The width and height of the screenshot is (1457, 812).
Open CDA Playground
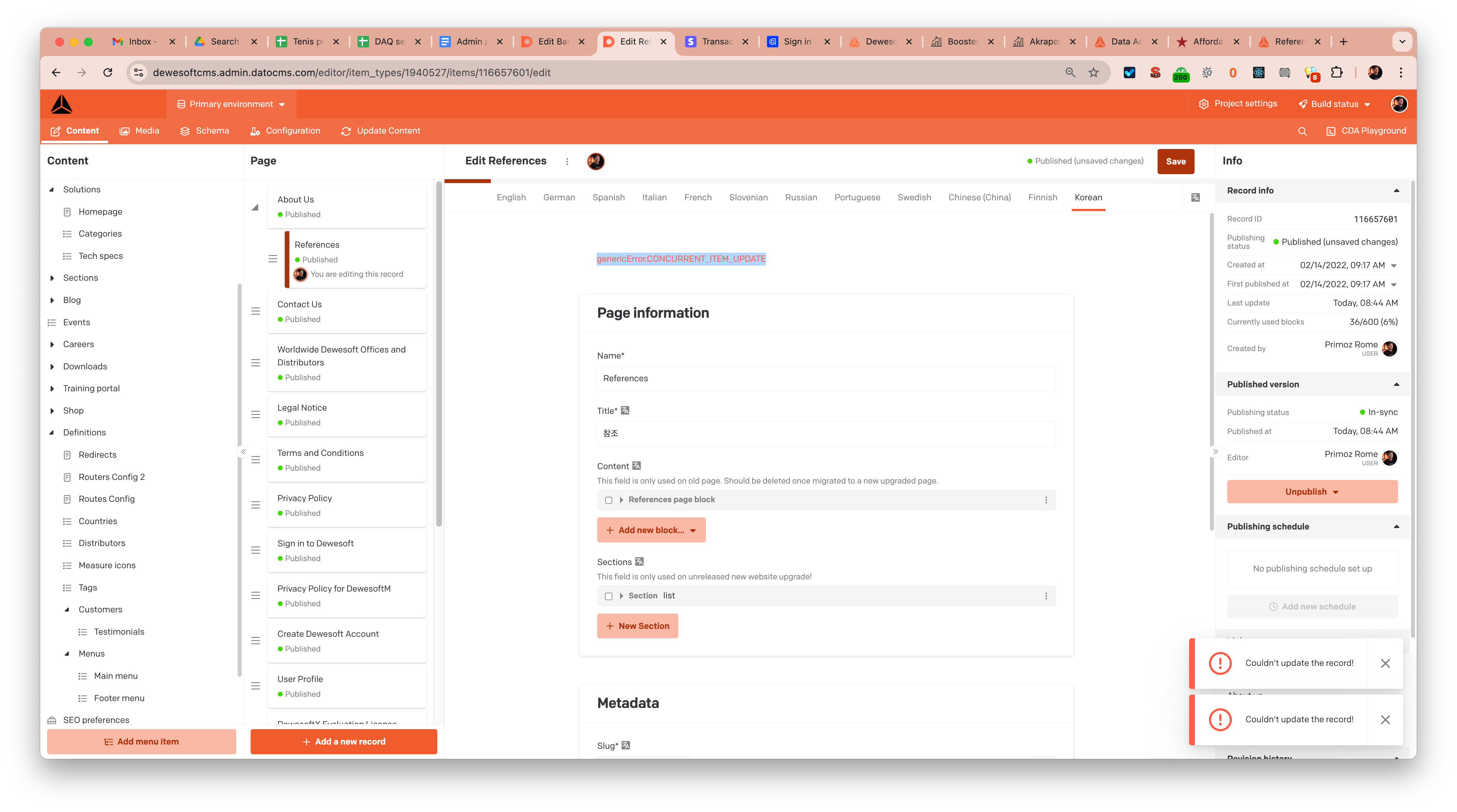point(1366,131)
